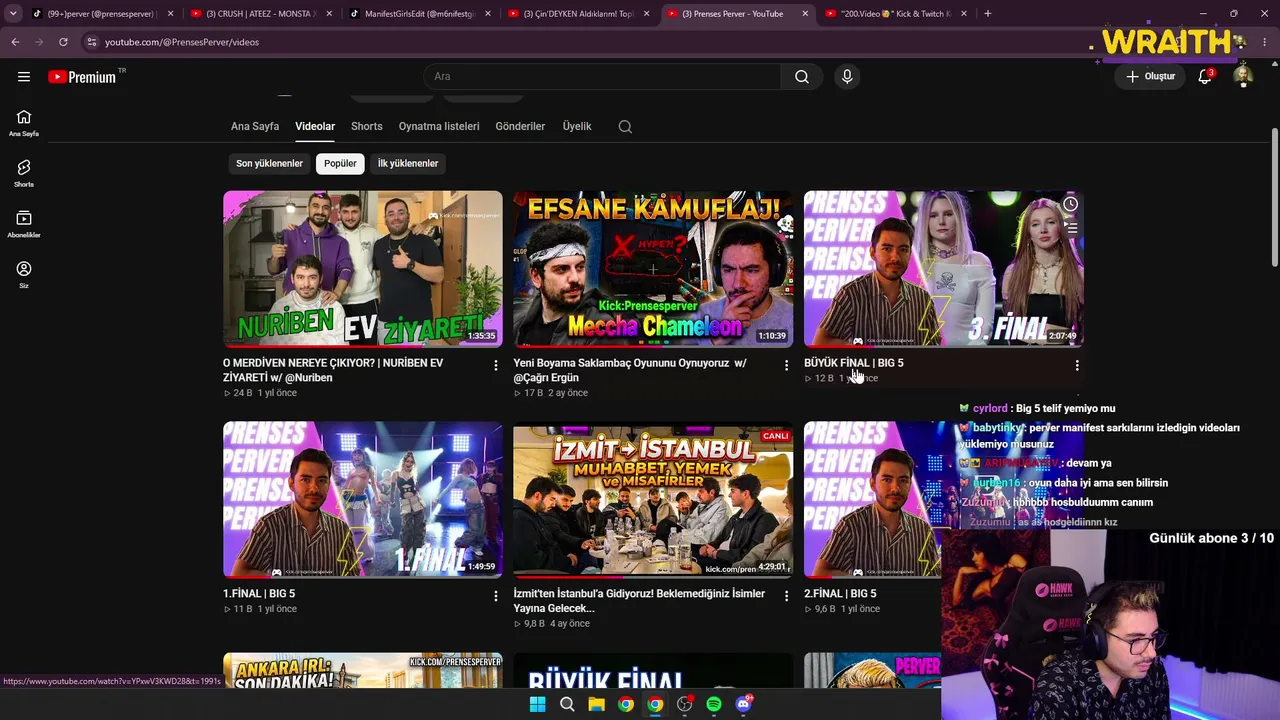This screenshot has height=720, width=1280.
Task: Sort videos by Son yüklenenler
Action: tap(269, 163)
